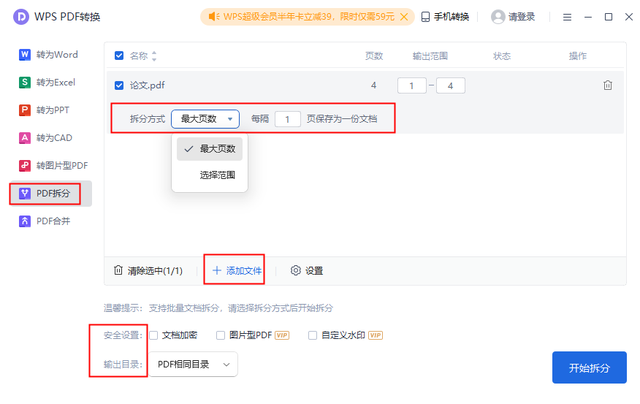Dismiss the WPS超级会员 promo banner

pos(404,17)
